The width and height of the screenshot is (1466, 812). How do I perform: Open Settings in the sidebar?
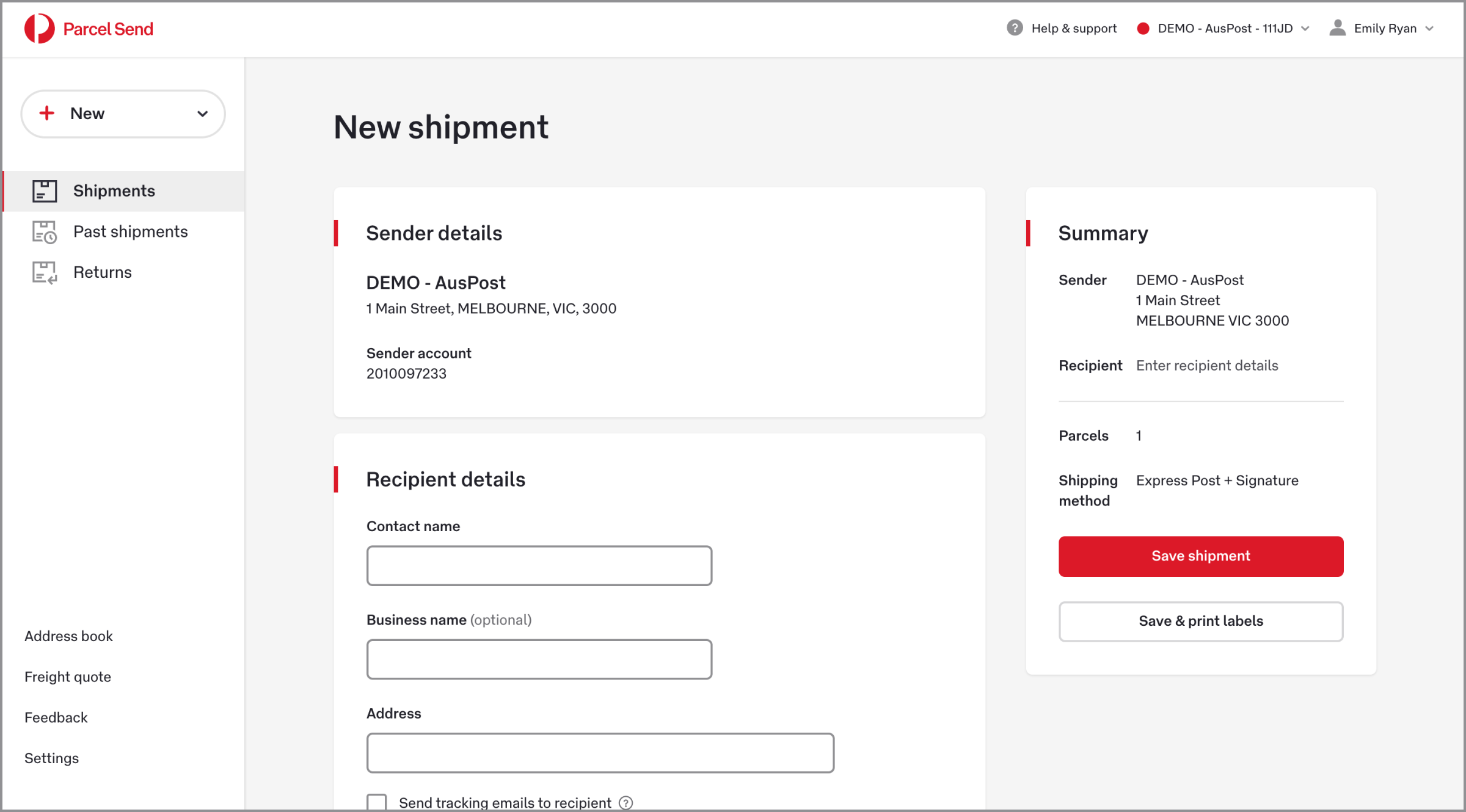click(x=52, y=758)
